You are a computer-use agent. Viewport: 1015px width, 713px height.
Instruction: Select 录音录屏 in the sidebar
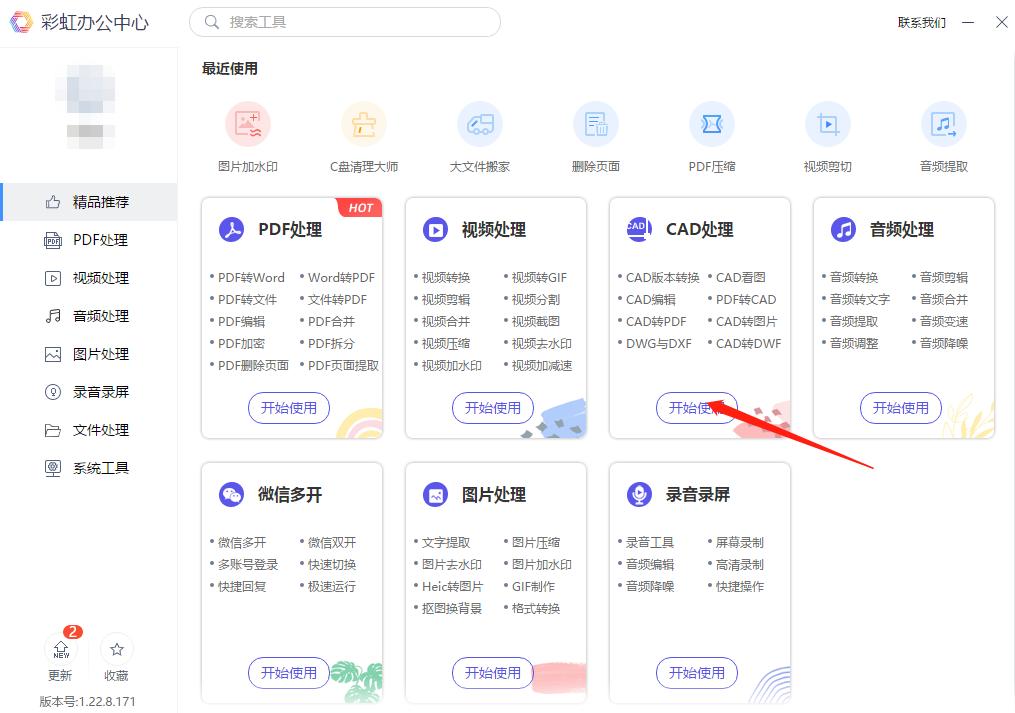[88, 391]
